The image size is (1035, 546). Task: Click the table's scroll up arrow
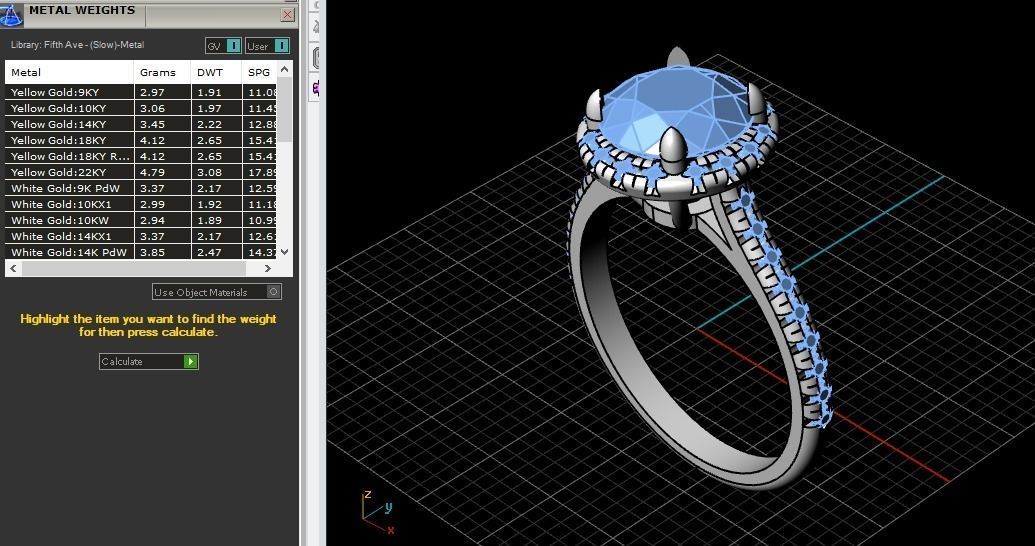pyautogui.click(x=284, y=69)
